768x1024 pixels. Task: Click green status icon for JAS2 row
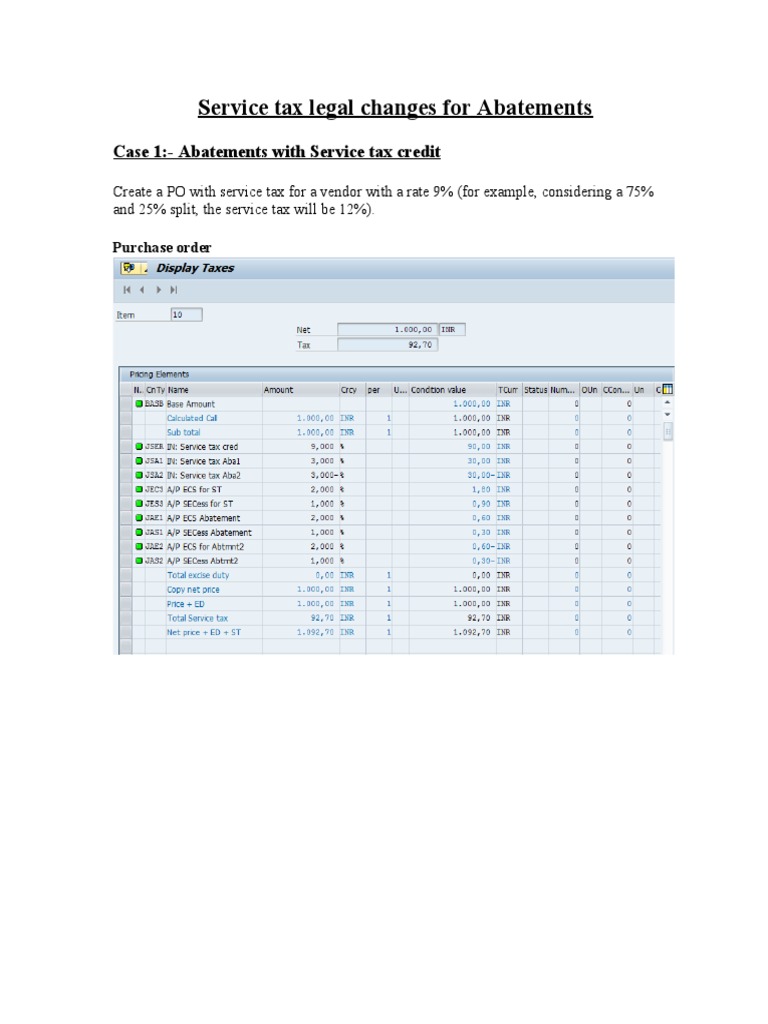click(x=139, y=561)
